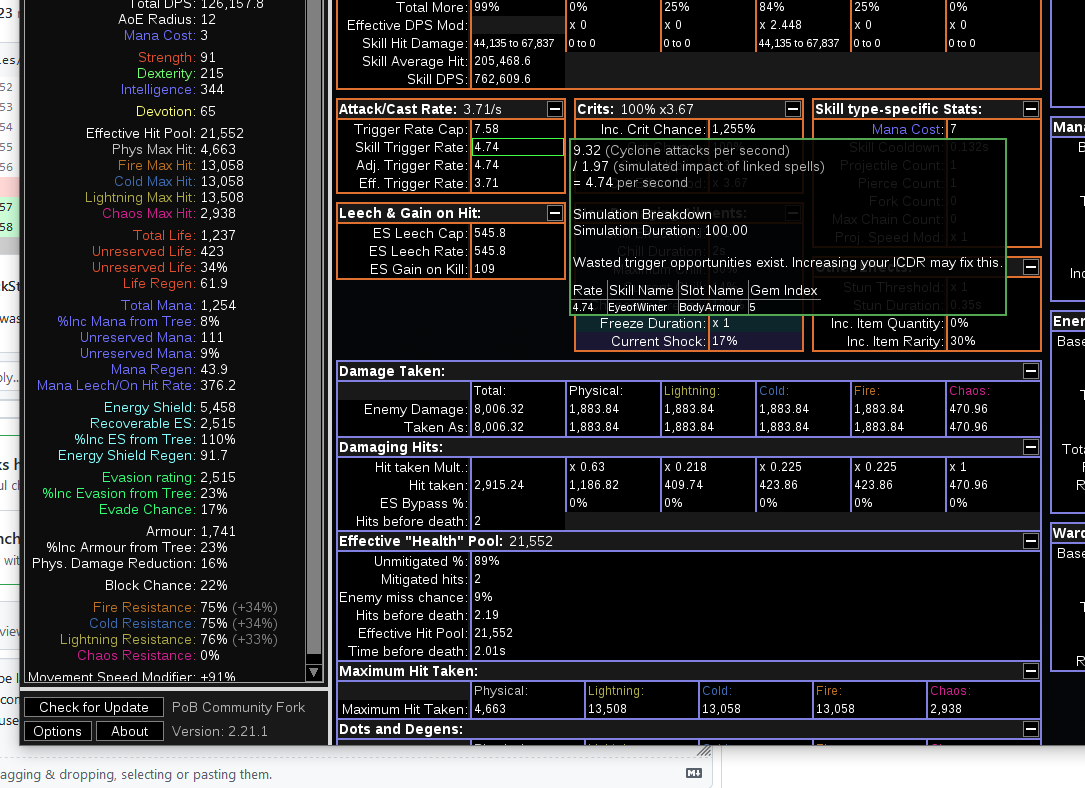Viewport: 1085px width, 788px height.
Task: Click the Inc. Crit Chance value 1,255%
Action: [x=733, y=129]
